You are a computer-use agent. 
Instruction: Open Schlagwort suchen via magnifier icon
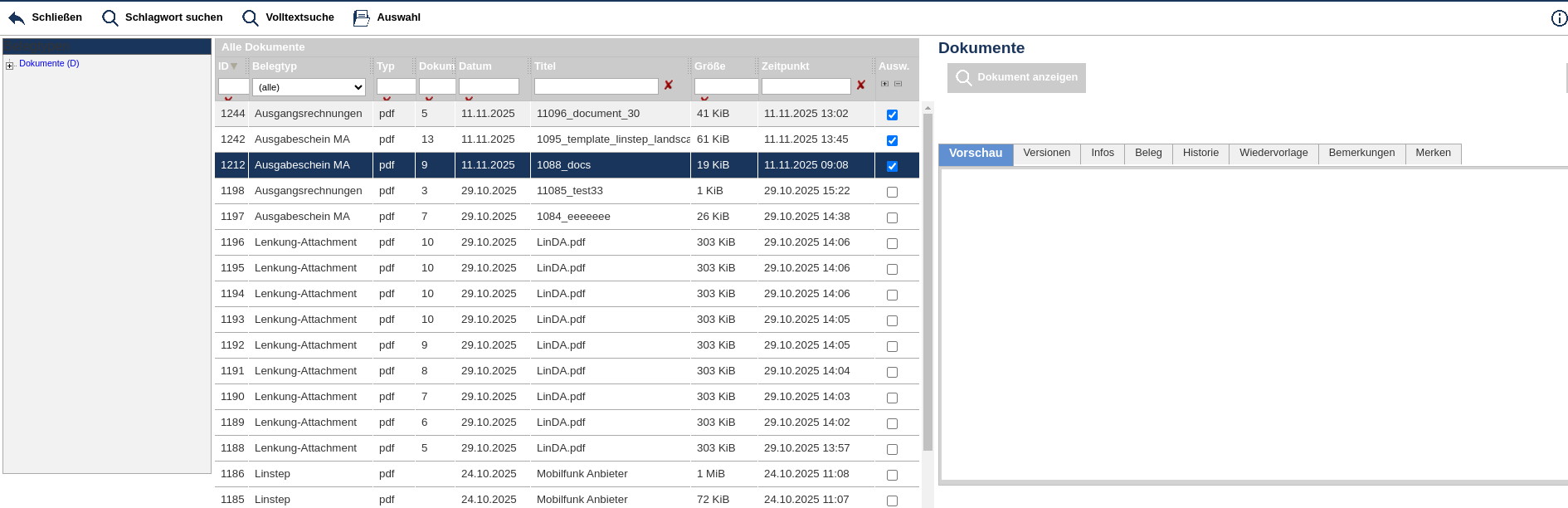(110, 17)
